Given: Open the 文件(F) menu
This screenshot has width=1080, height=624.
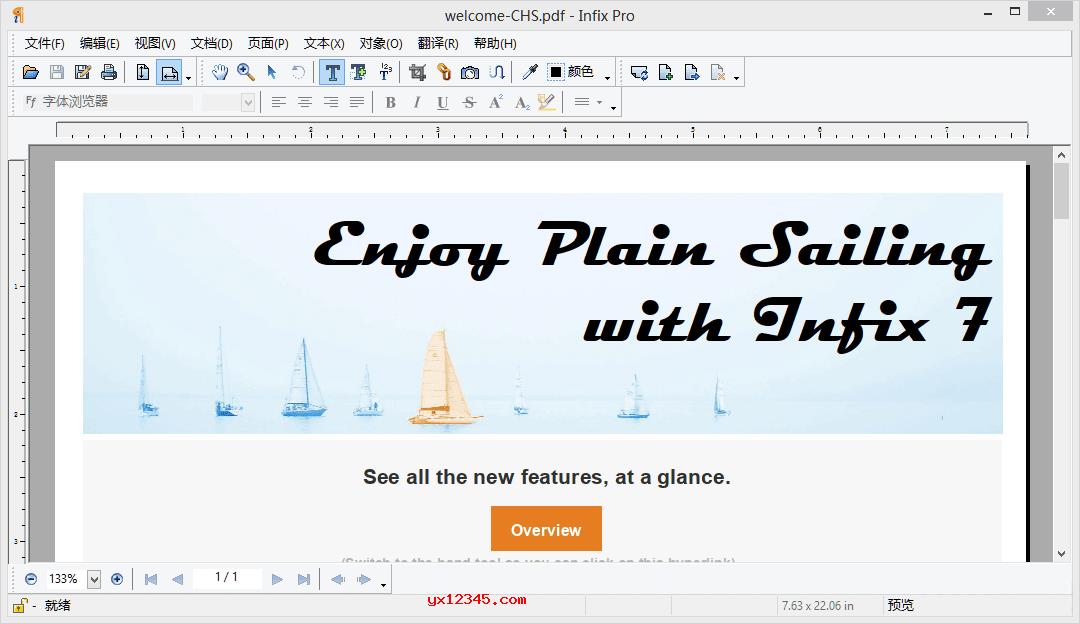Looking at the screenshot, I should [45, 43].
